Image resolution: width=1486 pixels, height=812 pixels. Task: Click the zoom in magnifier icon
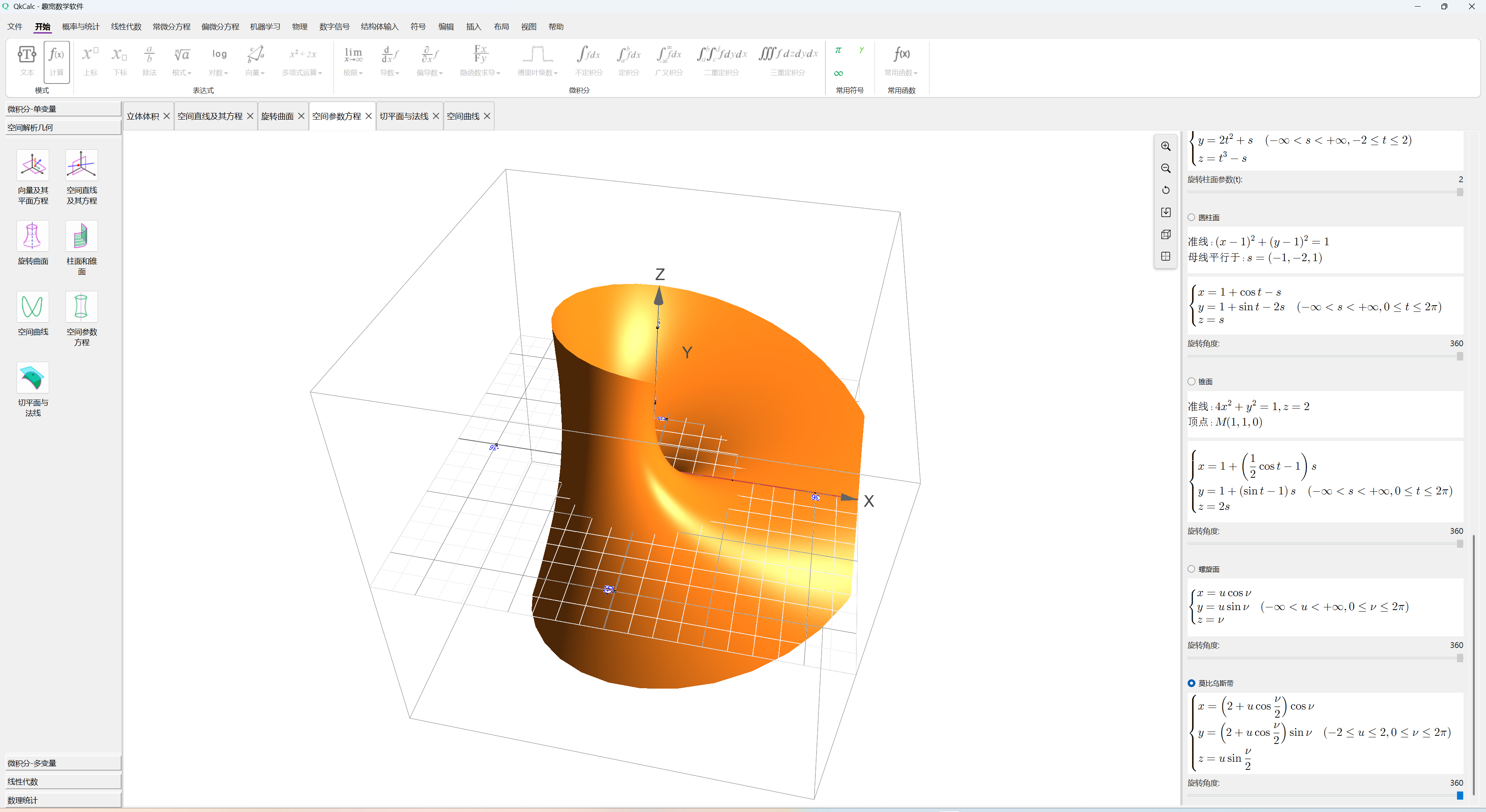click(1165, 147)
